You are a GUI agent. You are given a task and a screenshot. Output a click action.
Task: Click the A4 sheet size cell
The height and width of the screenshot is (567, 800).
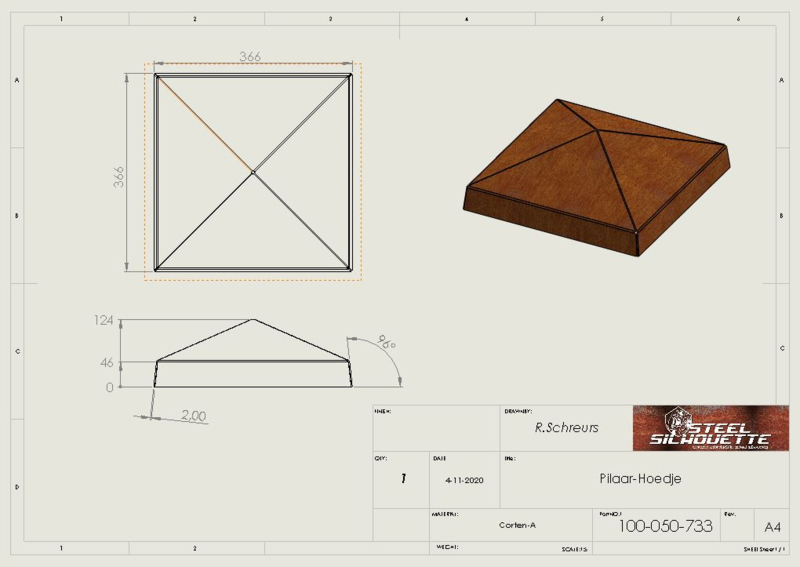coord(772,527)
